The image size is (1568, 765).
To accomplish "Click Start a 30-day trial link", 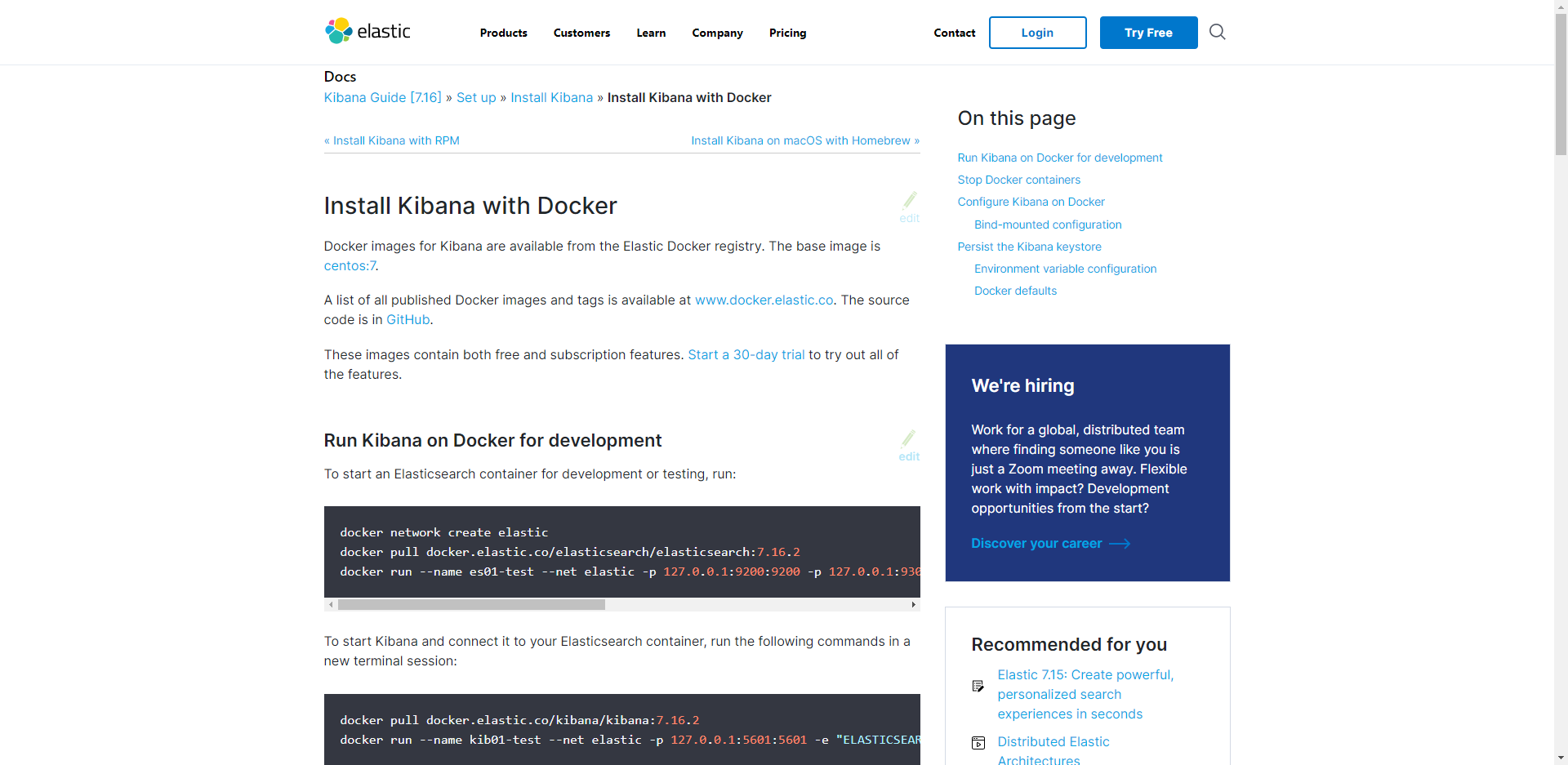I will (x=746, y=354).
